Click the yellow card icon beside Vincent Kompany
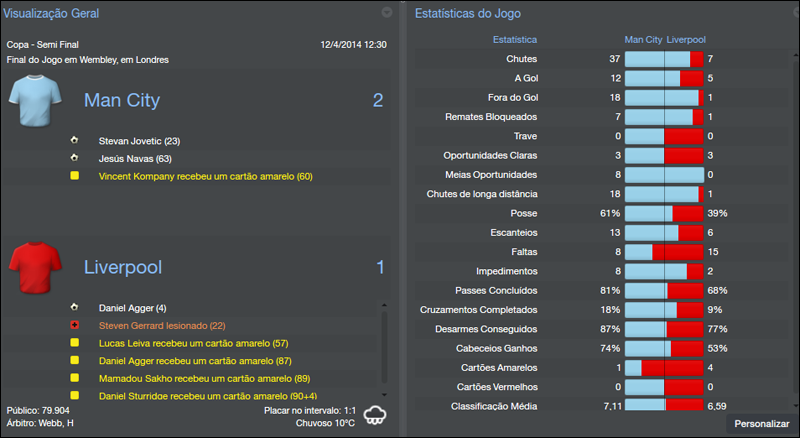 74,176
